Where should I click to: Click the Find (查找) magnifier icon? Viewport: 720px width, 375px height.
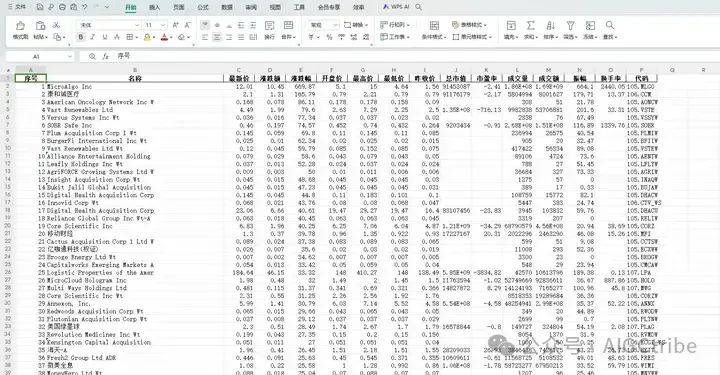click(x=610, y=26)
